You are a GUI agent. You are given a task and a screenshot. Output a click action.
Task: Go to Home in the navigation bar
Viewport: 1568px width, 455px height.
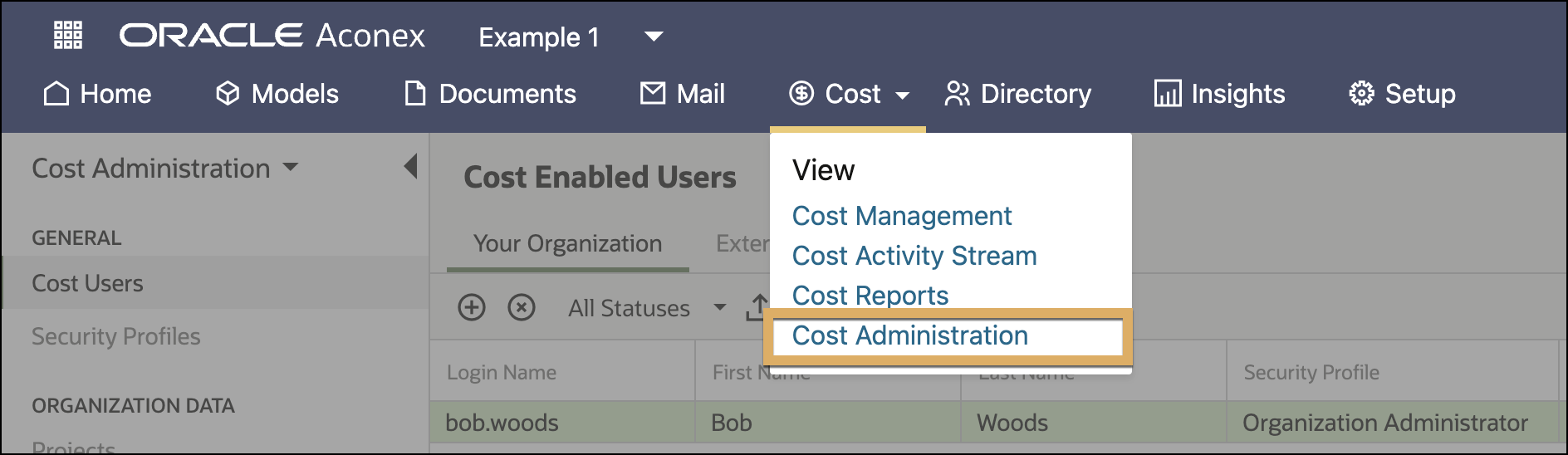(x=97, y=94)
